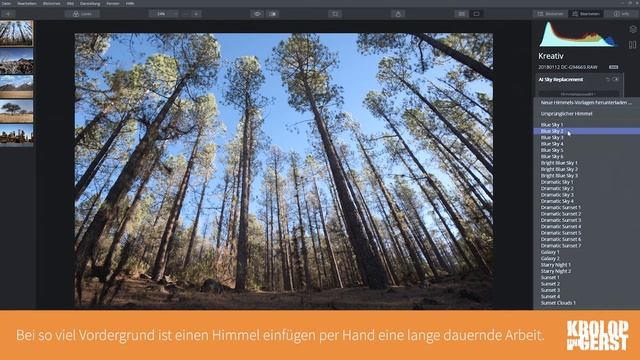This screenshot has height=360, width=640.
Task: Choose Neue Himmels-Vorlagen herunterladen entry
Action: (x=587, y=103)
